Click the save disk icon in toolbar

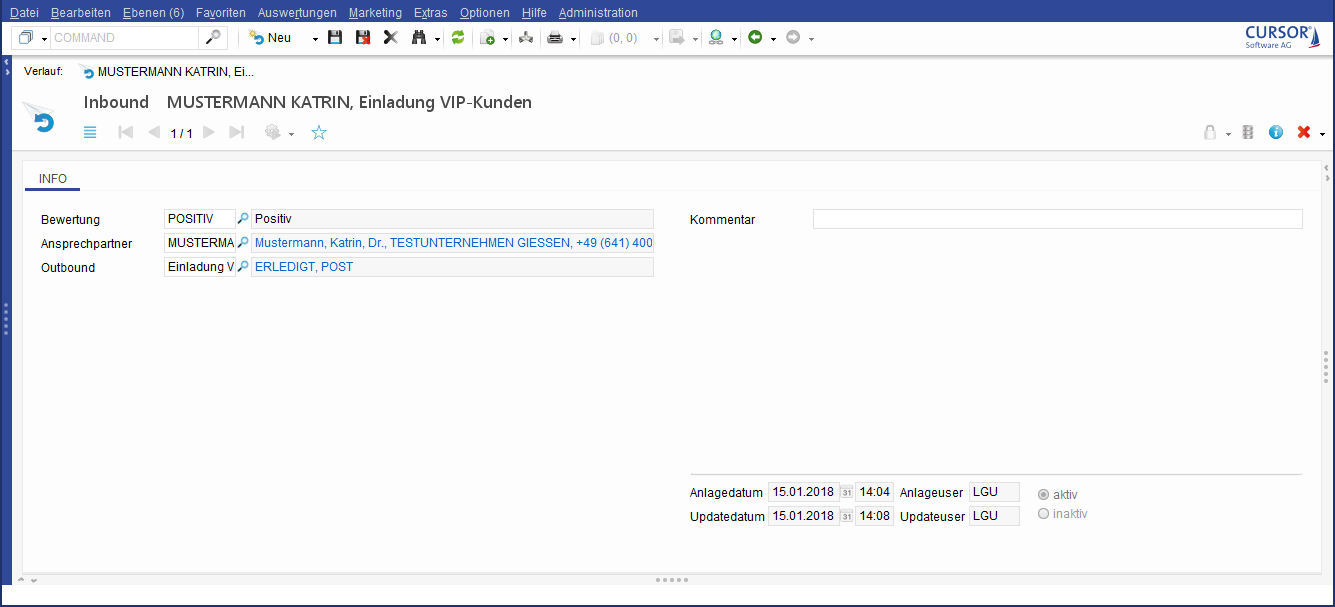point(335,38)
